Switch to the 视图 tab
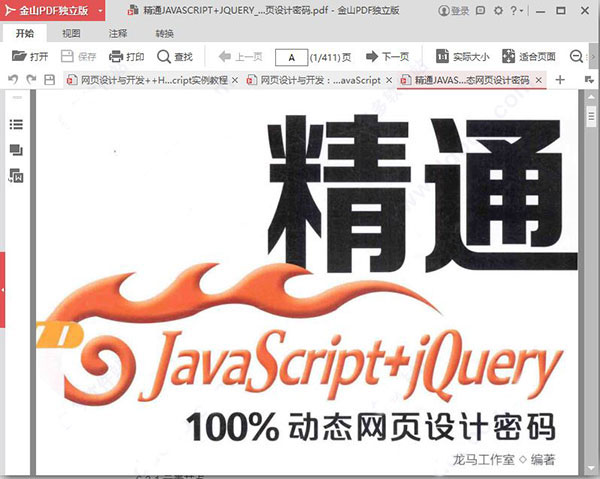 [x=71, y=34]
